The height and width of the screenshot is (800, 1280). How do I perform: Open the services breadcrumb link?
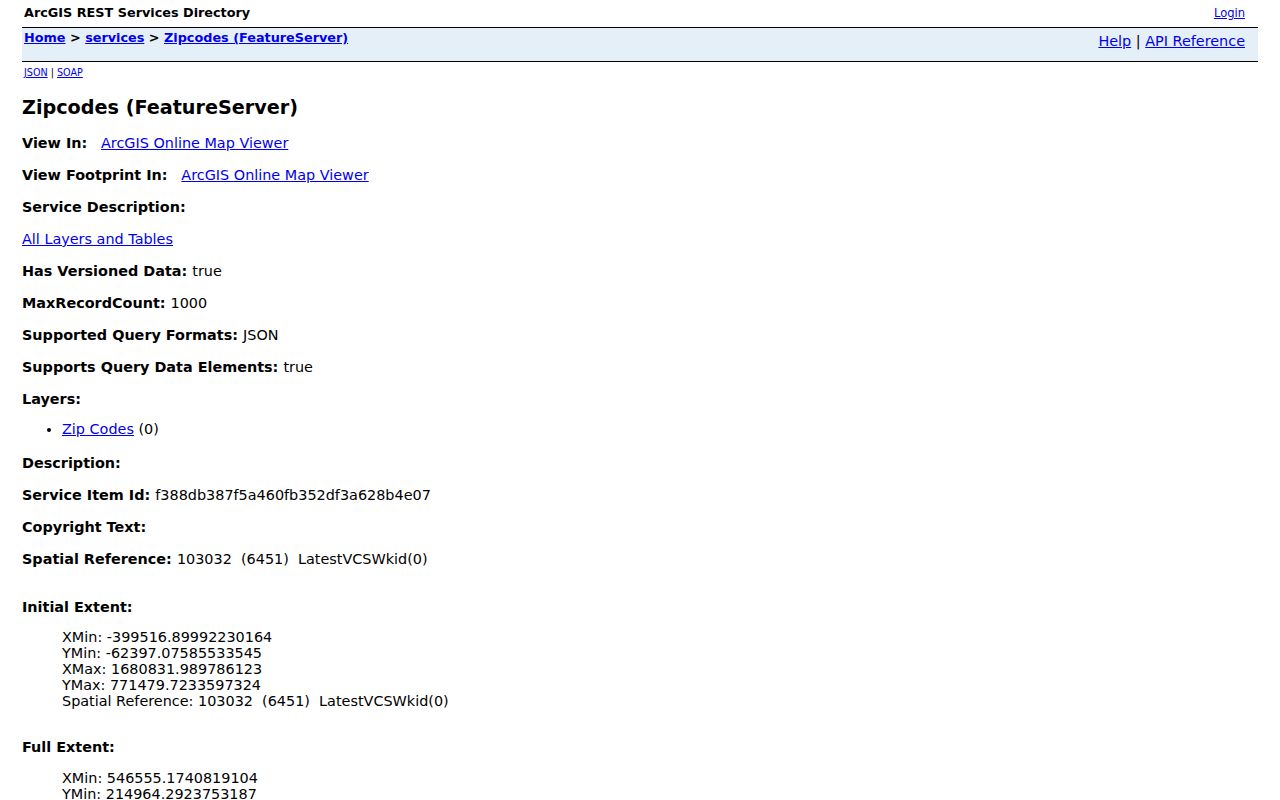(x=115, y=38)
